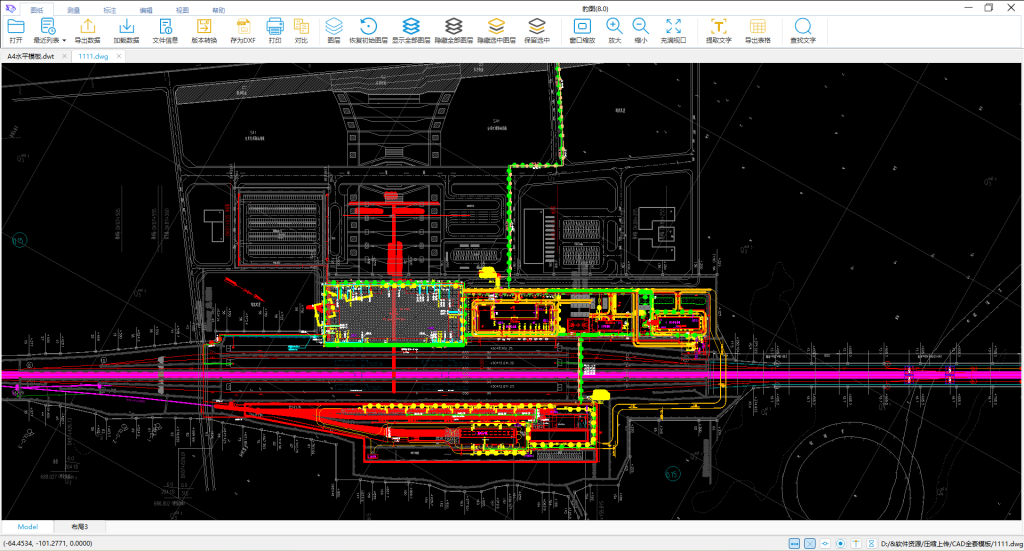Click the 打开 (Open) file icon
Image resolution: width=1024 pixels, height=551 pixels.
click(16, 27)
